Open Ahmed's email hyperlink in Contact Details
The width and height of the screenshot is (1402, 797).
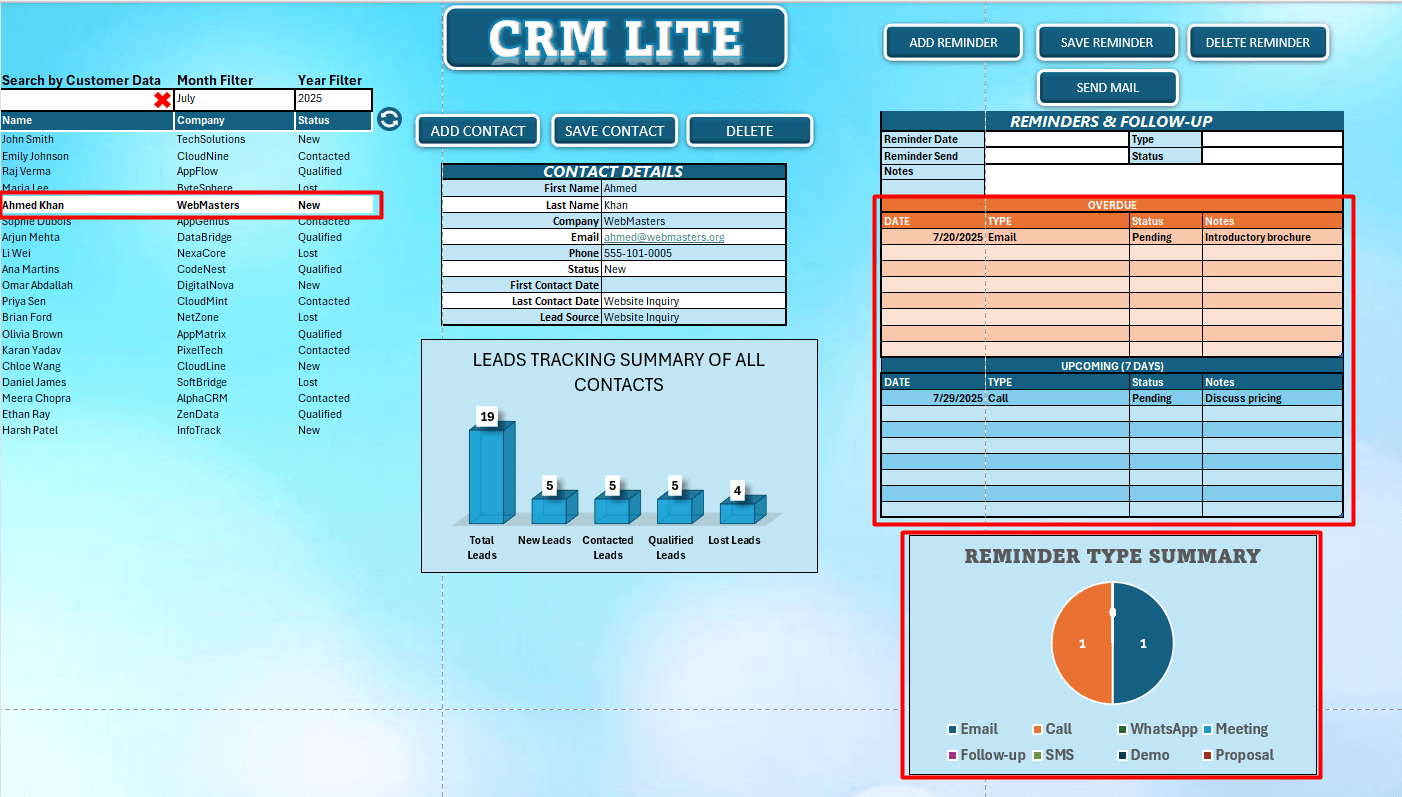tap(663, 236)
